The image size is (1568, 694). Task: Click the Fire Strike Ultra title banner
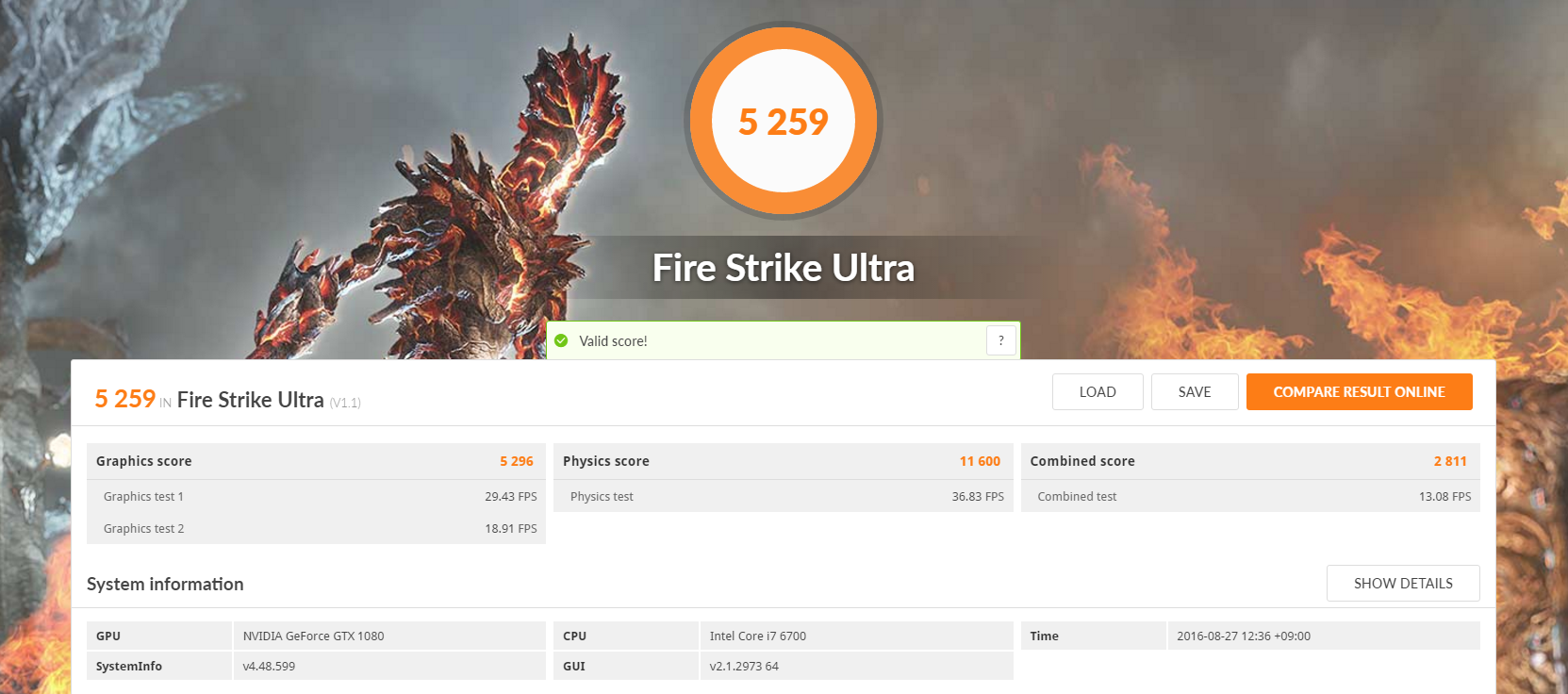pos(784,268)
